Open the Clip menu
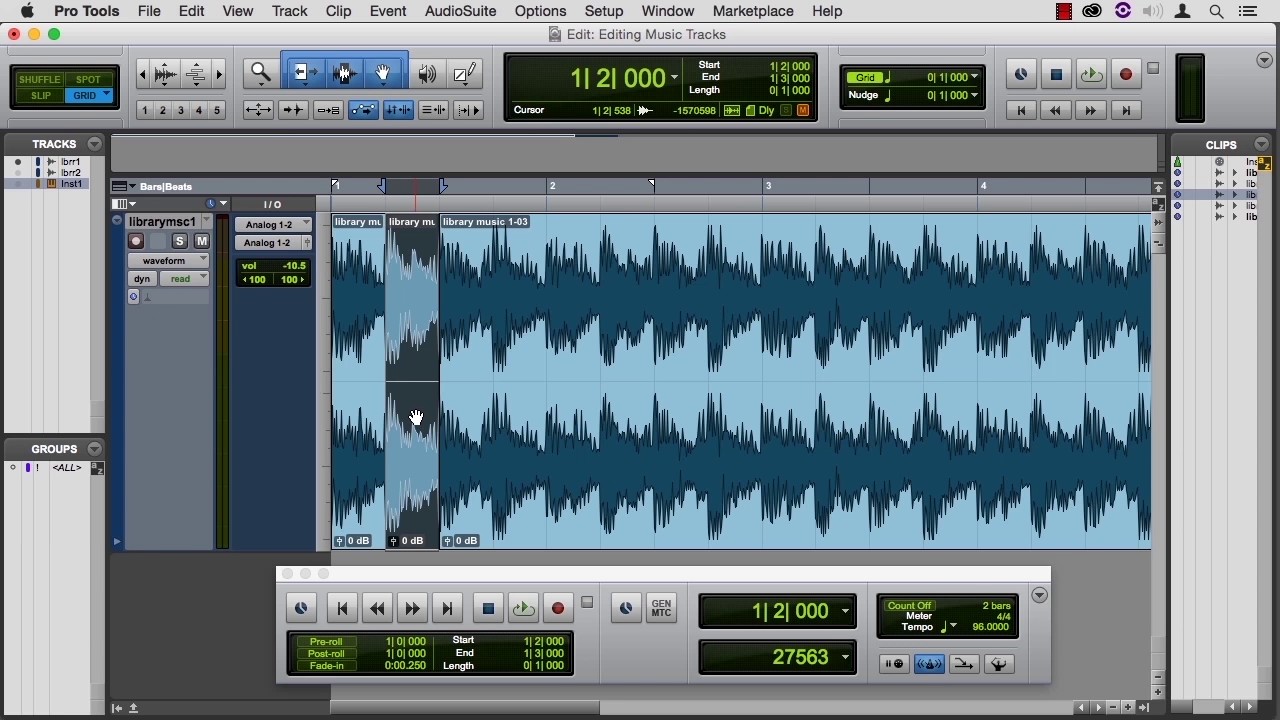 pyautogui.click(x=338, y=11)
